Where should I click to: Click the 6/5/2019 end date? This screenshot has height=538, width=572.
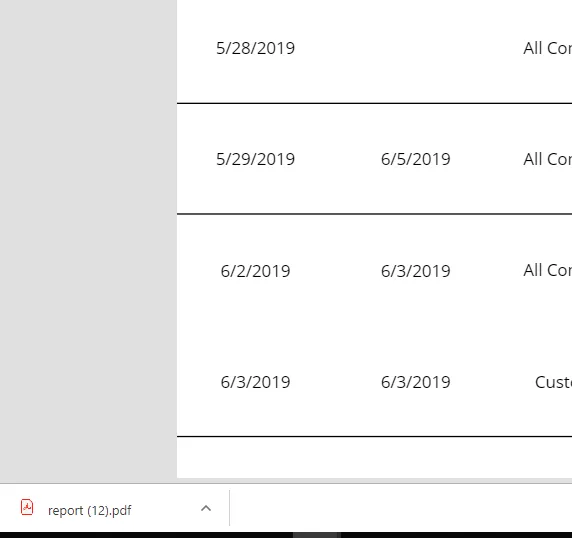pyautogui.click(x=416, y=159)
